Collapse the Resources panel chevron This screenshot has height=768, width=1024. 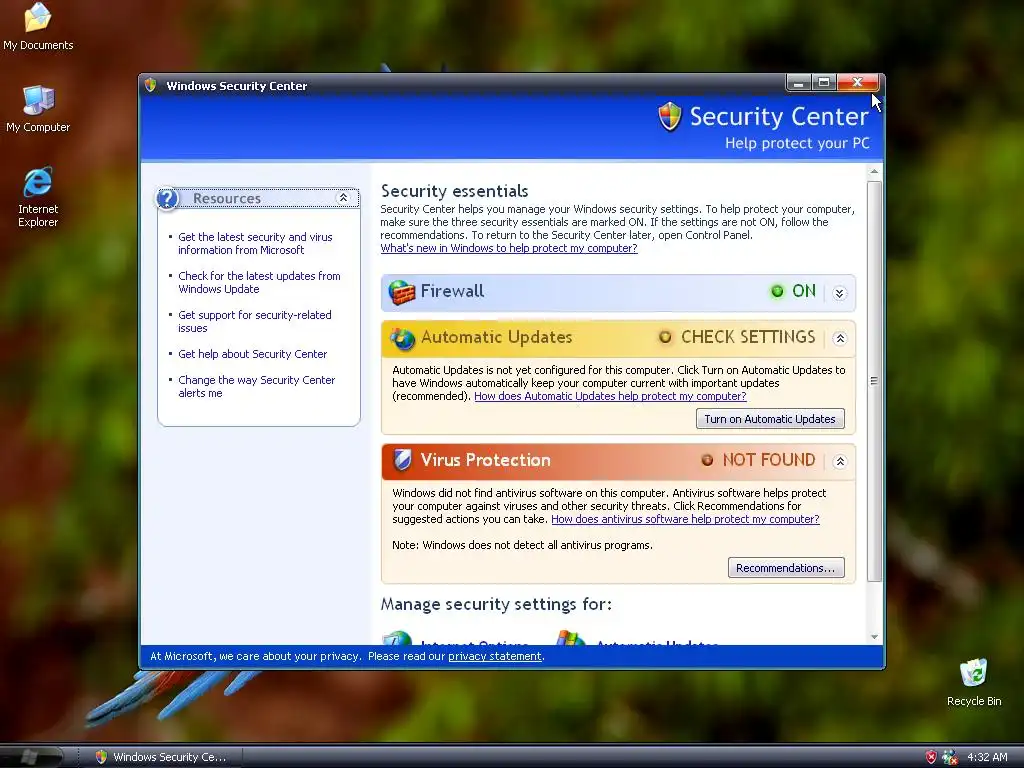(343, 198)
